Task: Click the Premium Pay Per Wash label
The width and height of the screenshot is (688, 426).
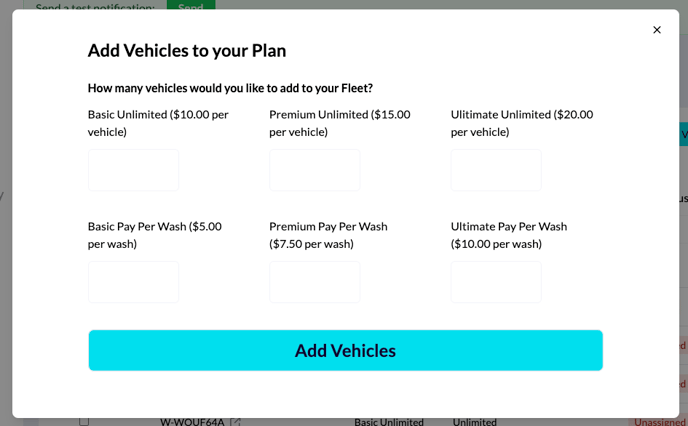Action: [x=328, y=235]
